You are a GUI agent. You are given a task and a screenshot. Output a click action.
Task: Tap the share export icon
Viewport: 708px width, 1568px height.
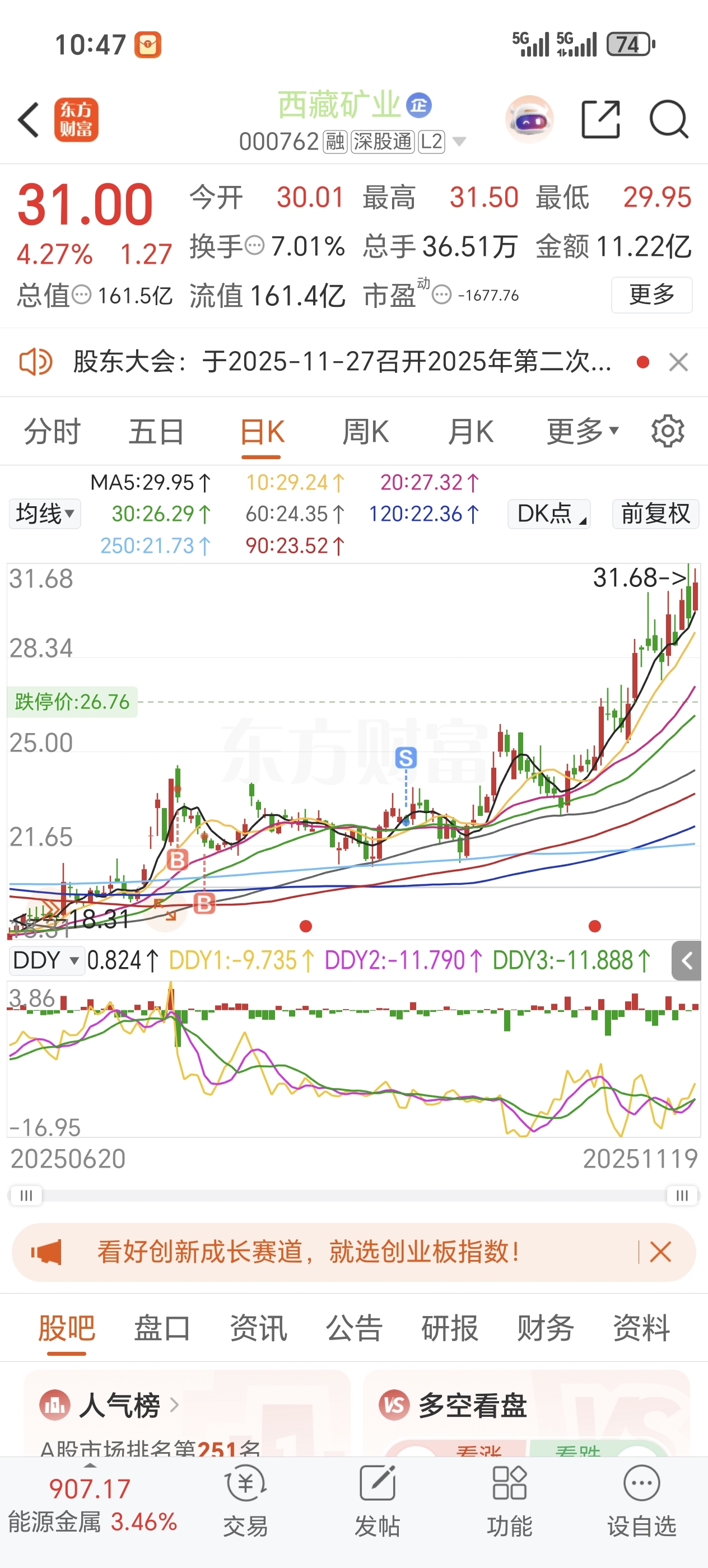(601, 119)
